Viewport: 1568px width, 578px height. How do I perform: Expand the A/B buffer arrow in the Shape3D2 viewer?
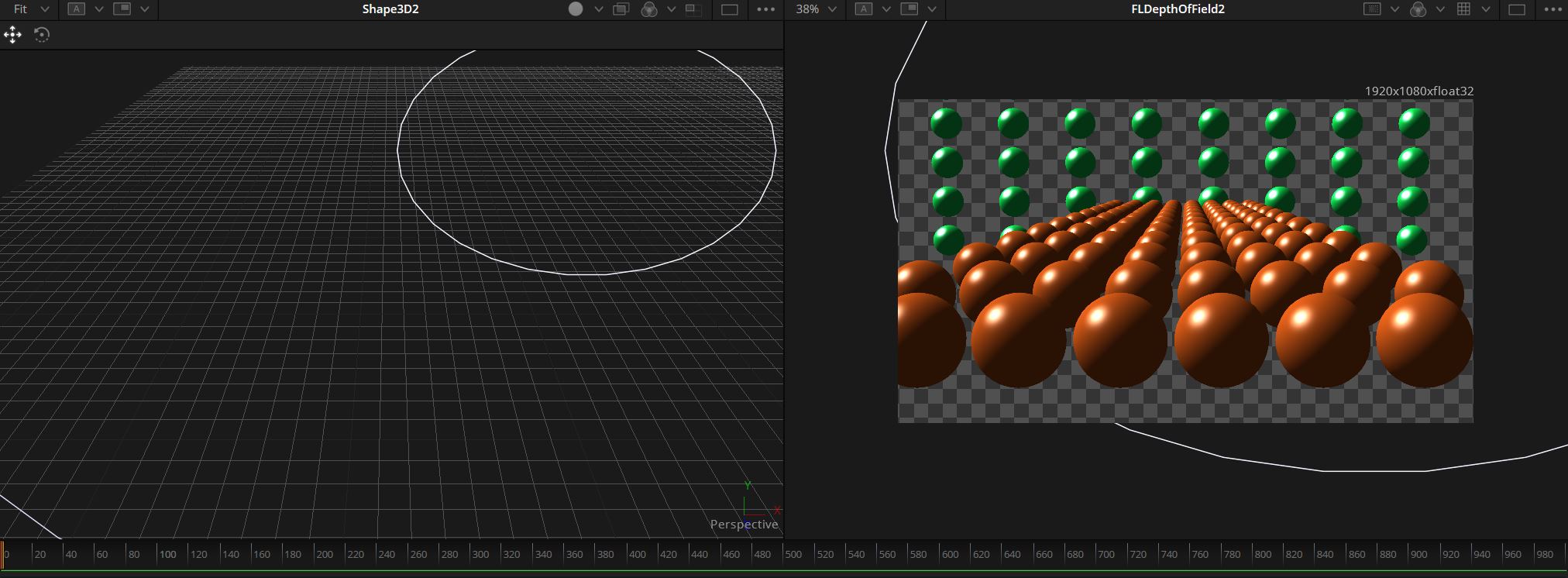[99, 9]
